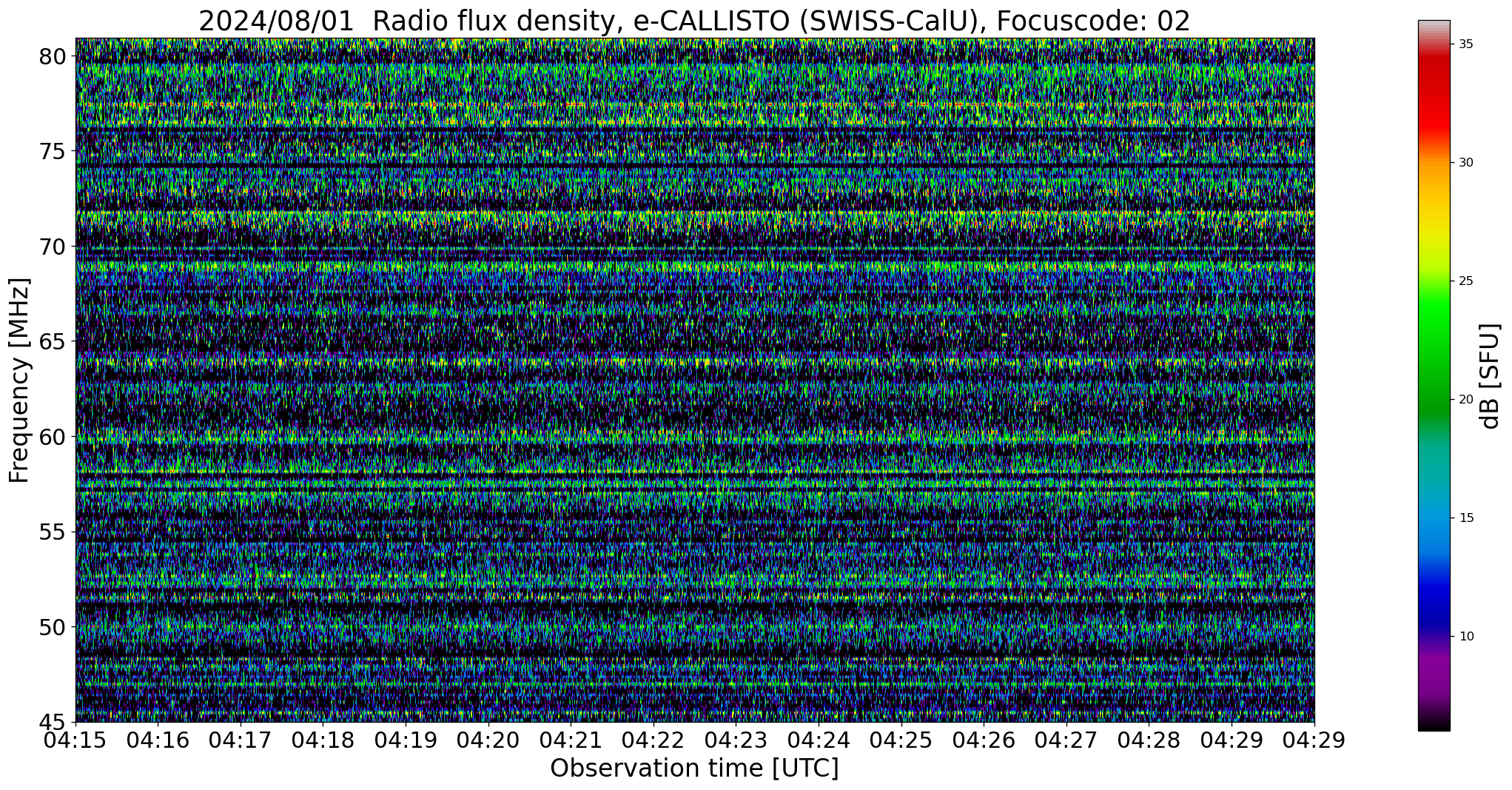Click the 04:24 time tick label
Image resolution: width=1512 pixels, height=790 pixels.
pyautogui.click(x=819, y=740)
